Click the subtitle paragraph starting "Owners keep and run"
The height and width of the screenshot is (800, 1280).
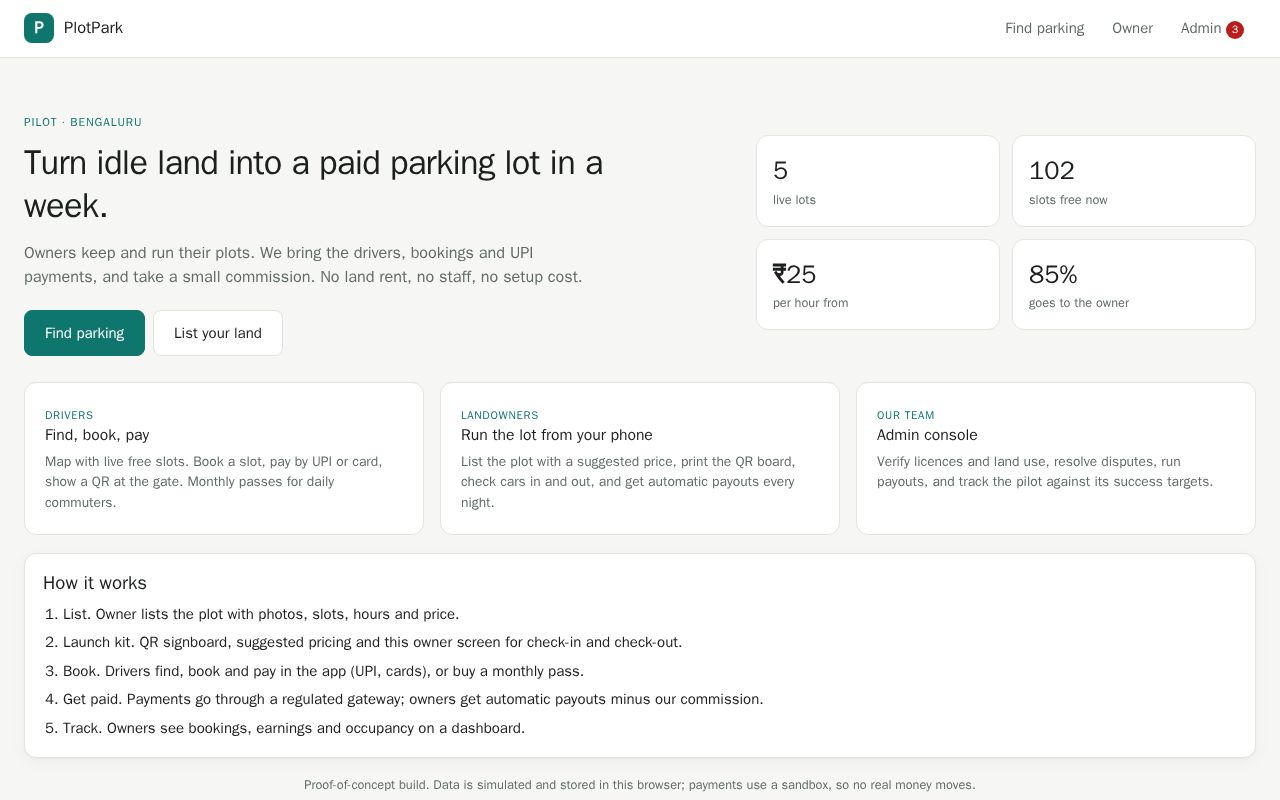(303, 265)
